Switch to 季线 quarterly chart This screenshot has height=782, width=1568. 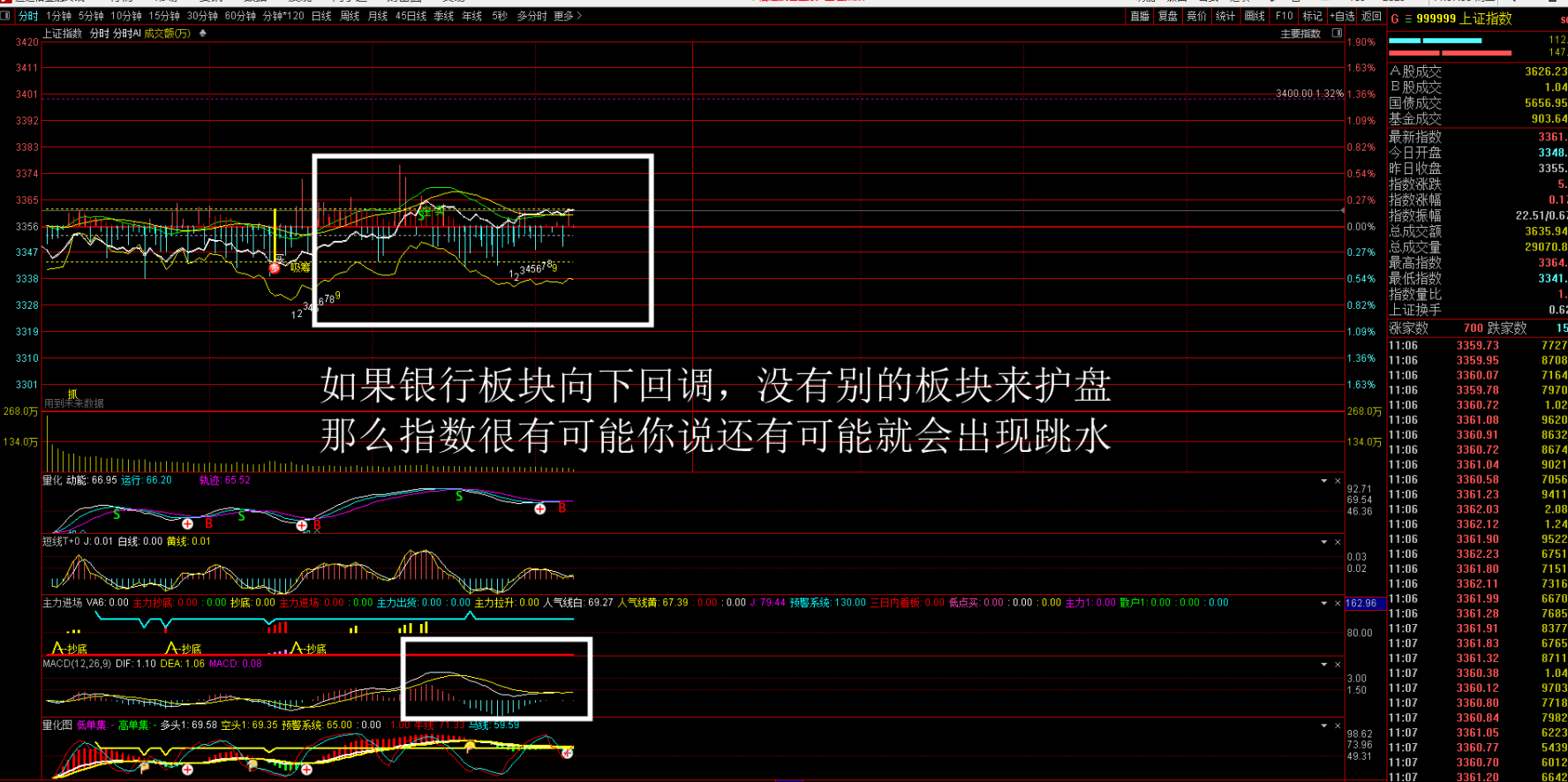click(x=444, y=16)
